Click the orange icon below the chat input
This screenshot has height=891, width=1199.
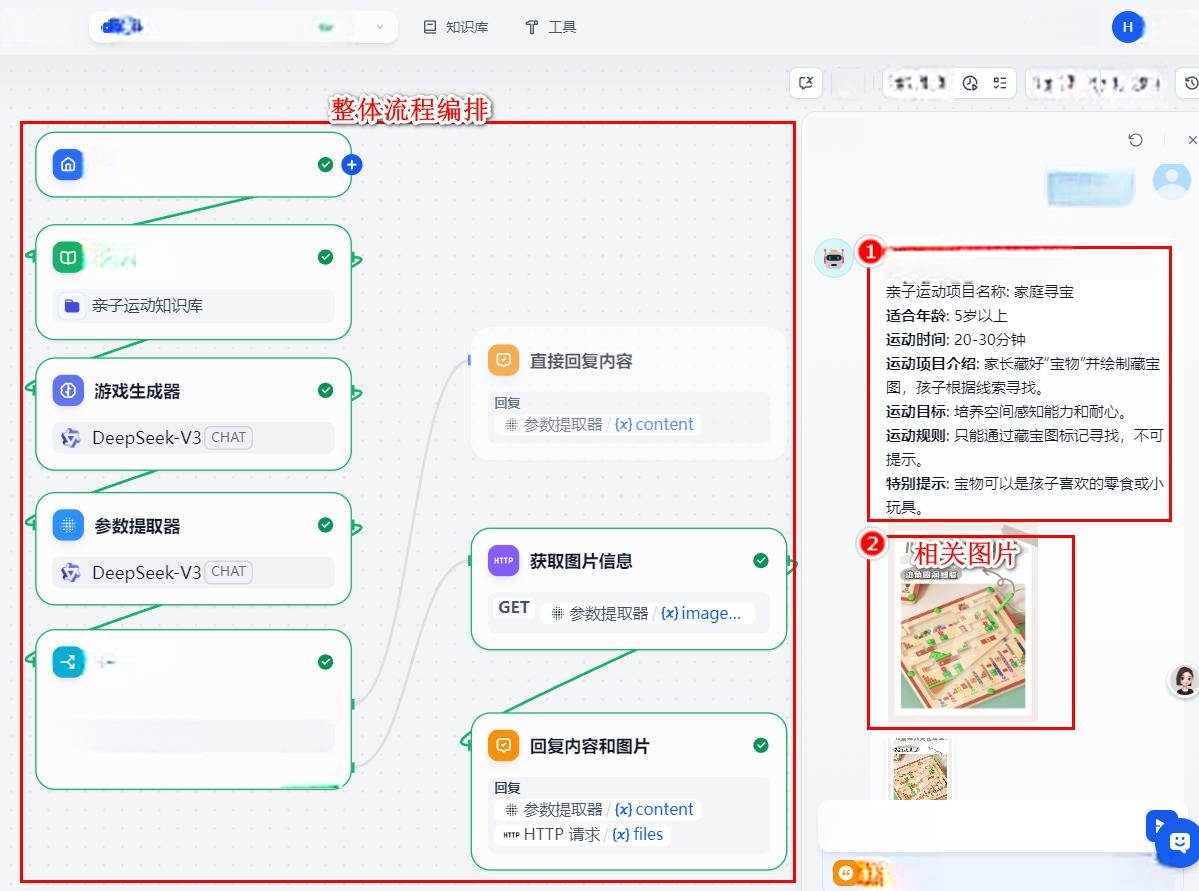(x=846, y=873)
